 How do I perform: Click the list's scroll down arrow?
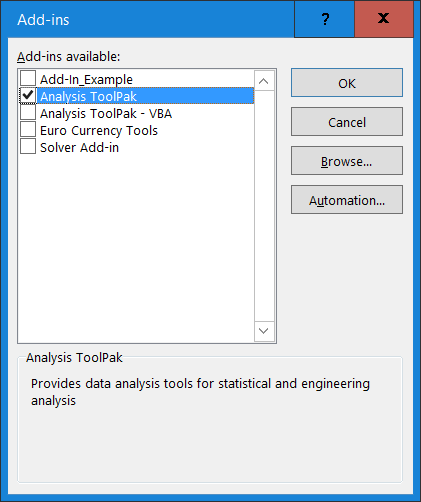point(264,331)
